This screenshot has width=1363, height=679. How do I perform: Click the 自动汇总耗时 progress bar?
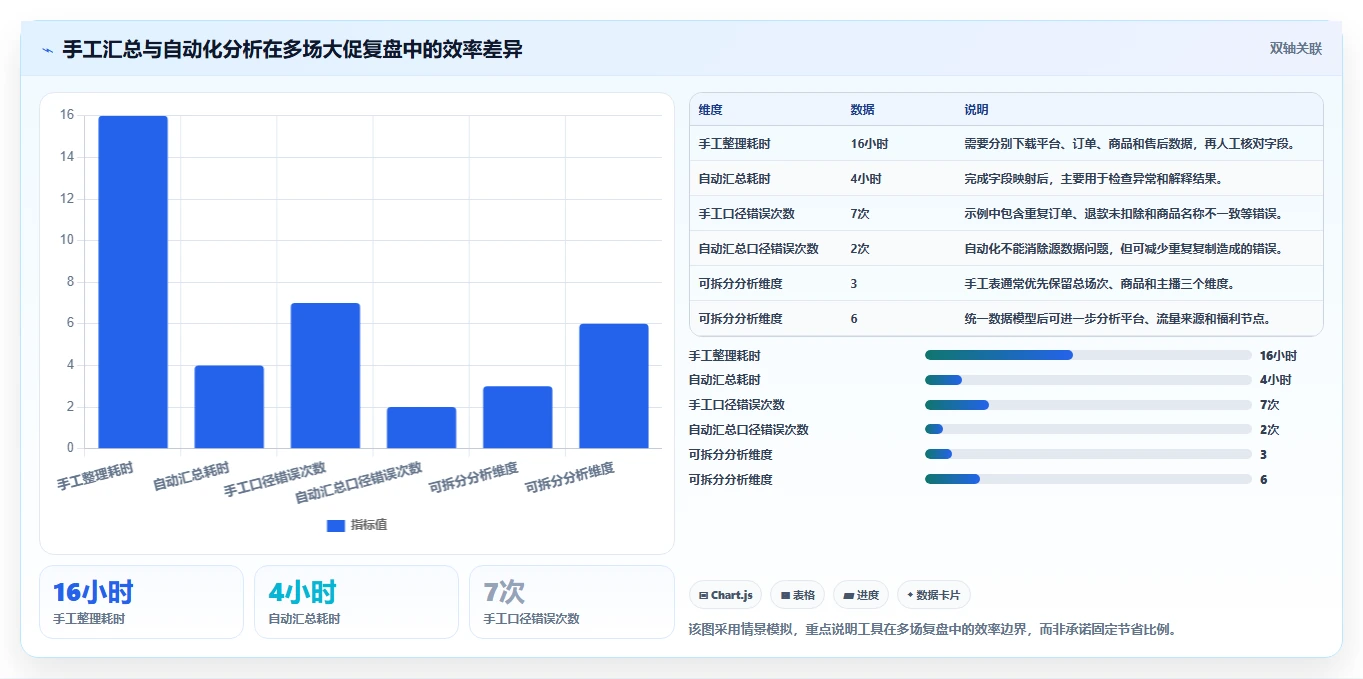(x=1089, y=380)
